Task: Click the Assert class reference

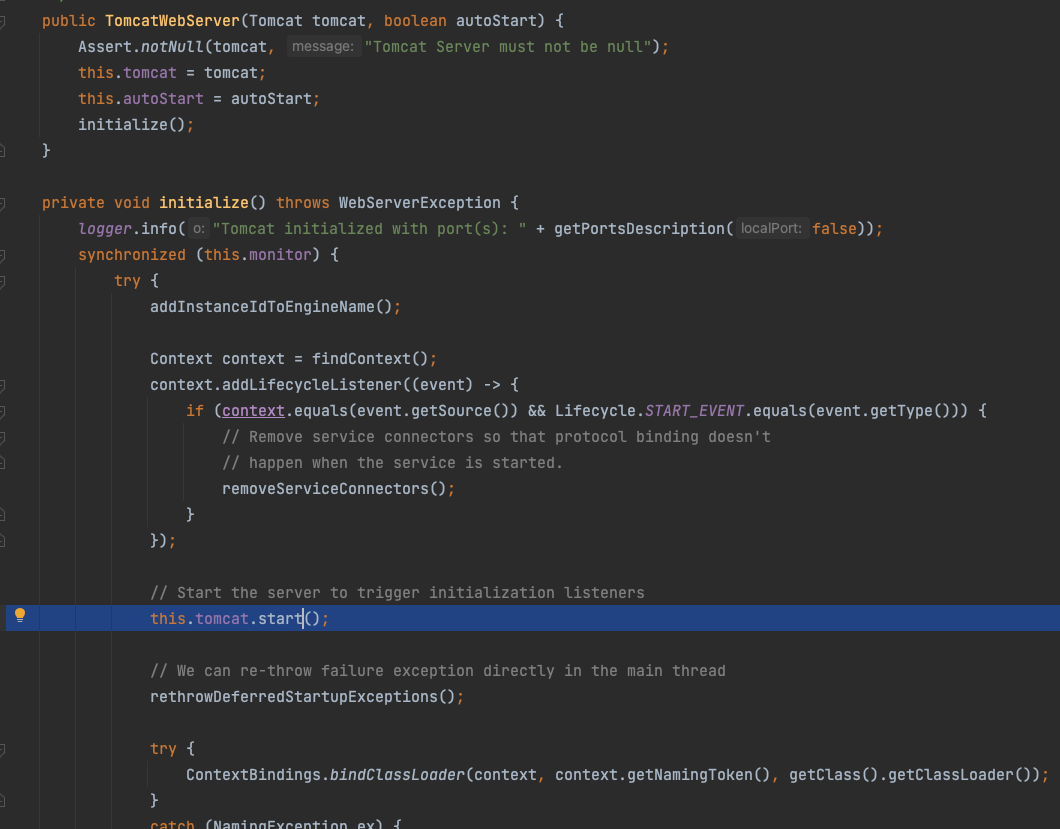Action: coord(105,47)
